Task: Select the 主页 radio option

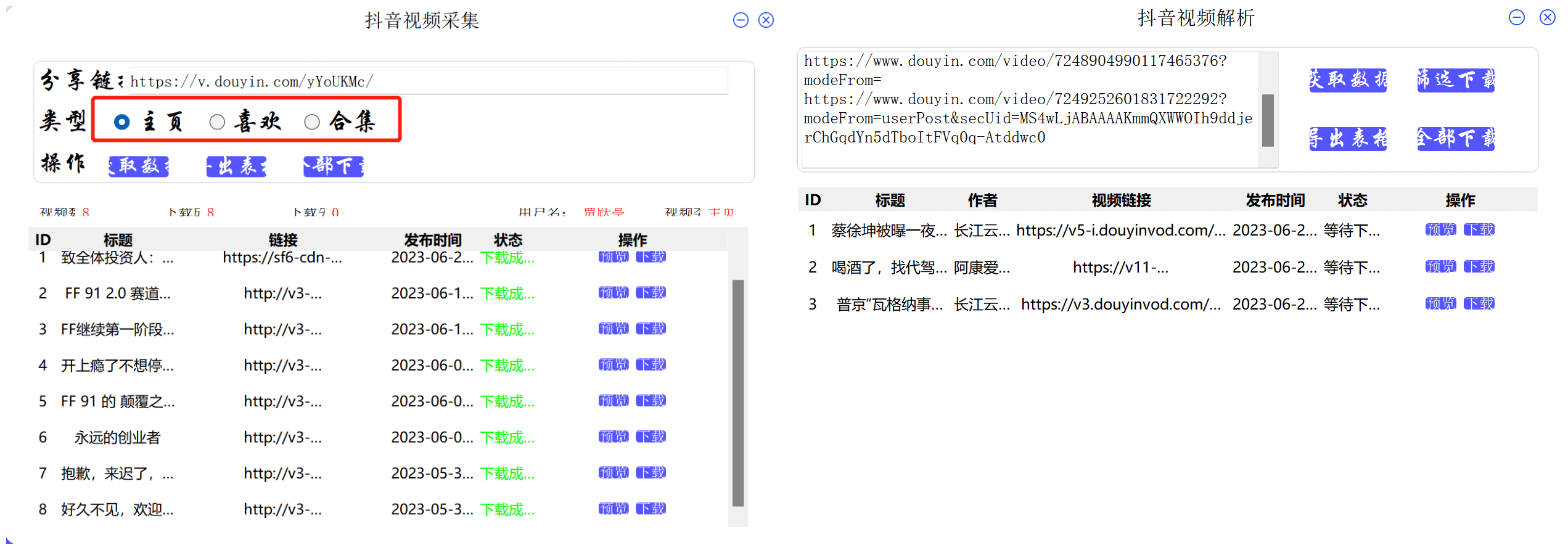Action: click(122, 122)
